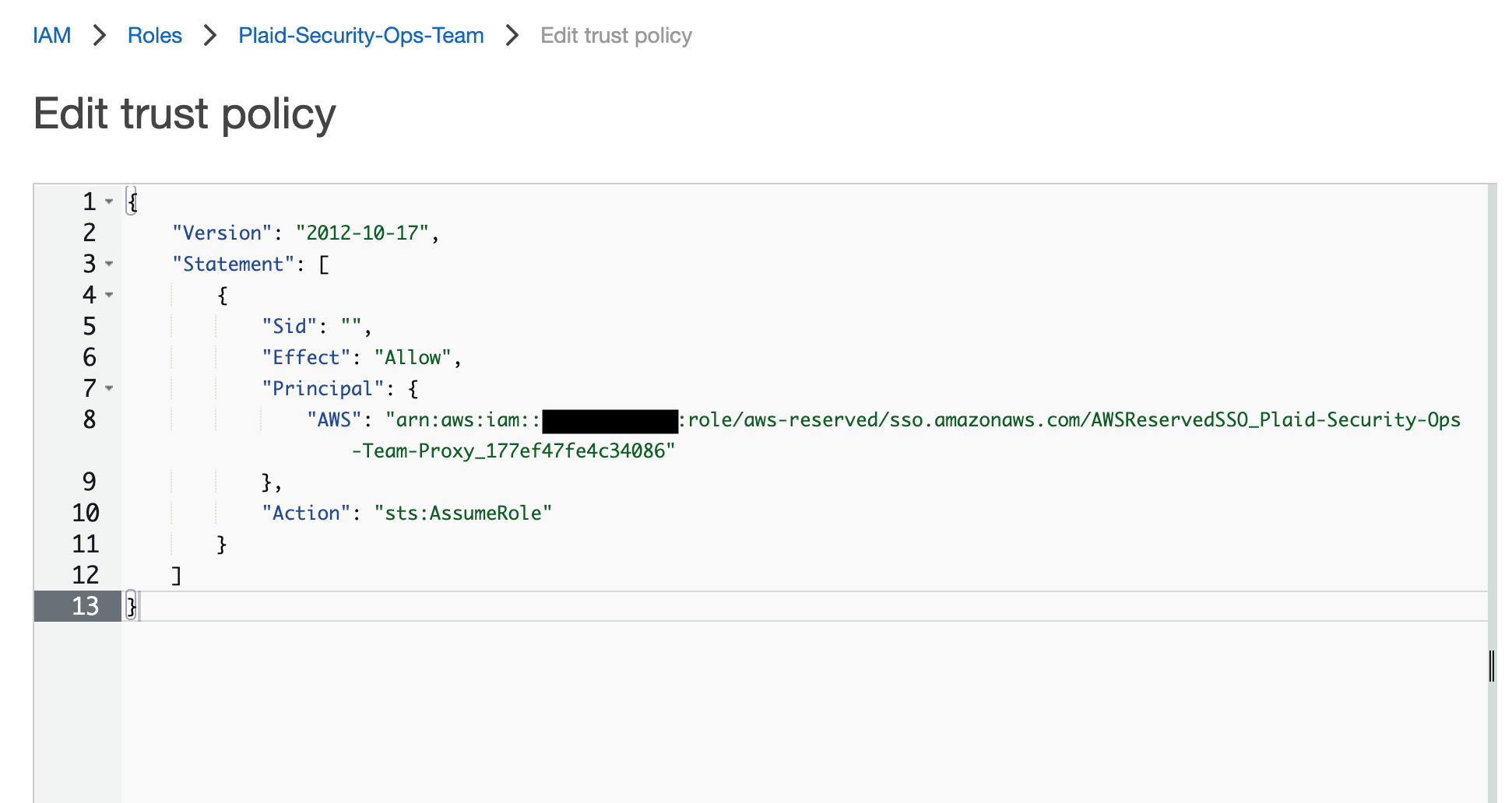Open the Plaid-Security-Ops-Team breadcrumb link

point(361,36)
